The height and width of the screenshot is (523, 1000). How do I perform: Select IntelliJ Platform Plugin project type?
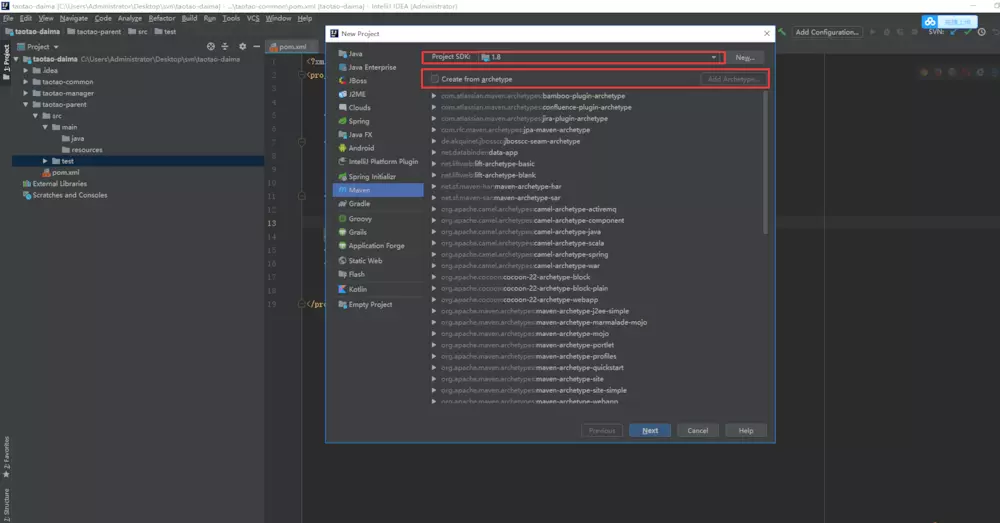point(378,161)
